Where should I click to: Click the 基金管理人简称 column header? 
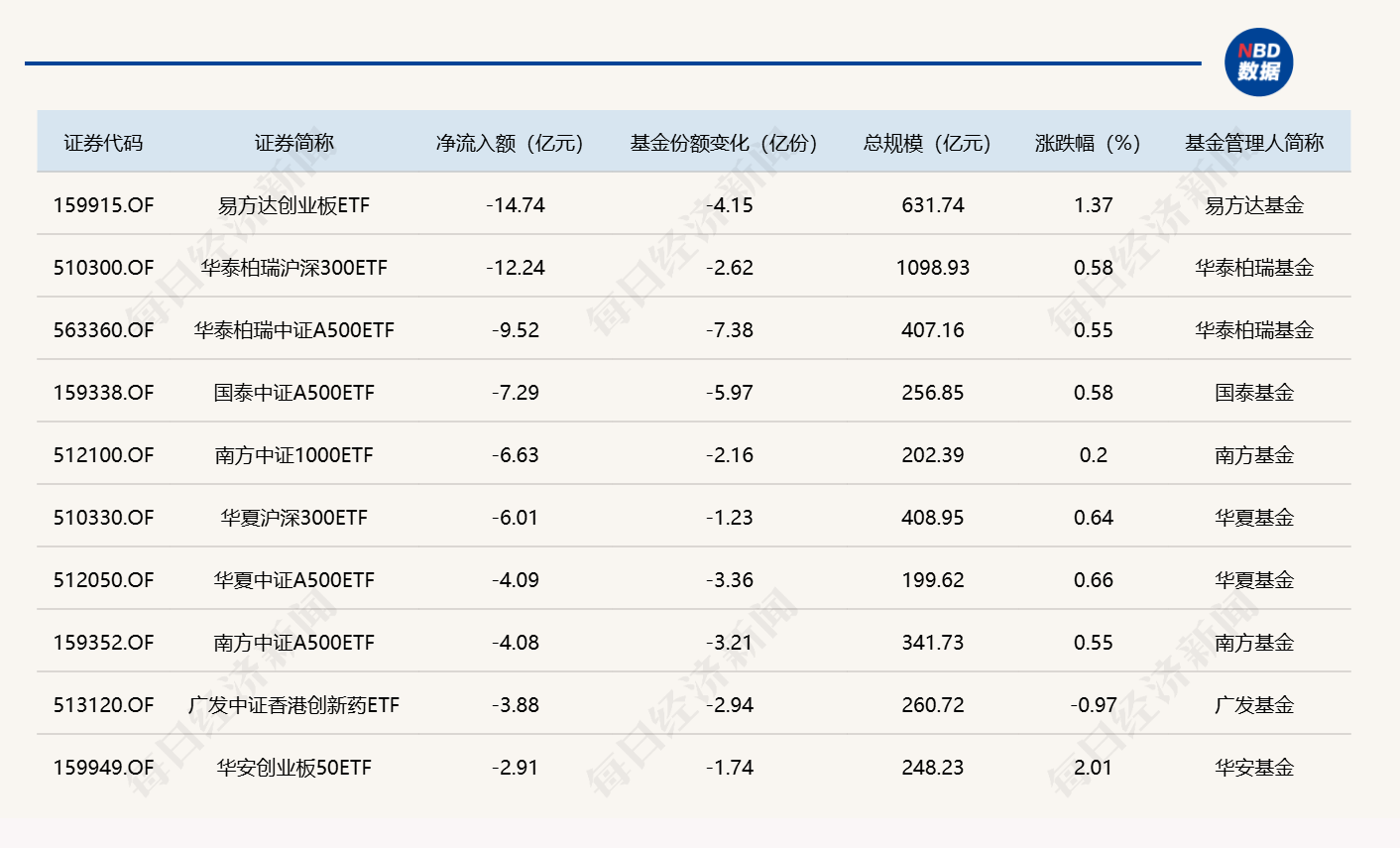(x=1254, y=143)
